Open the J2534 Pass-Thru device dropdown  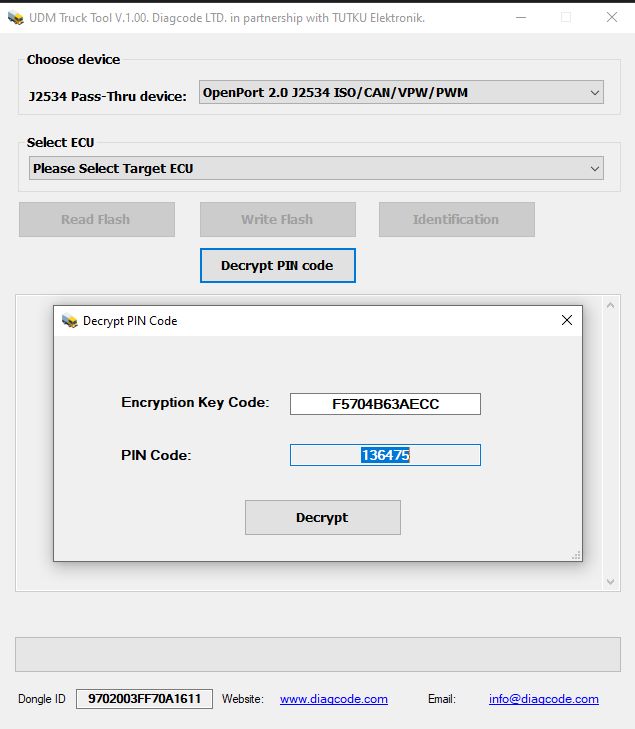[401, 92]
